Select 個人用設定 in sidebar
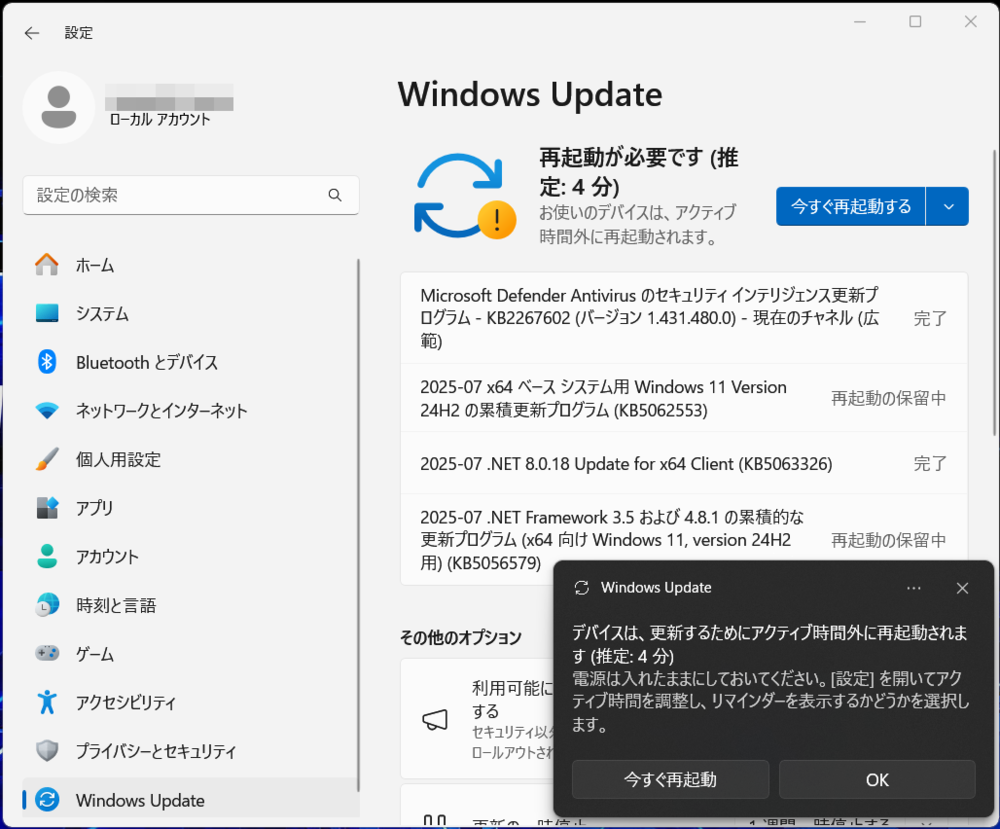 [190, 459]
